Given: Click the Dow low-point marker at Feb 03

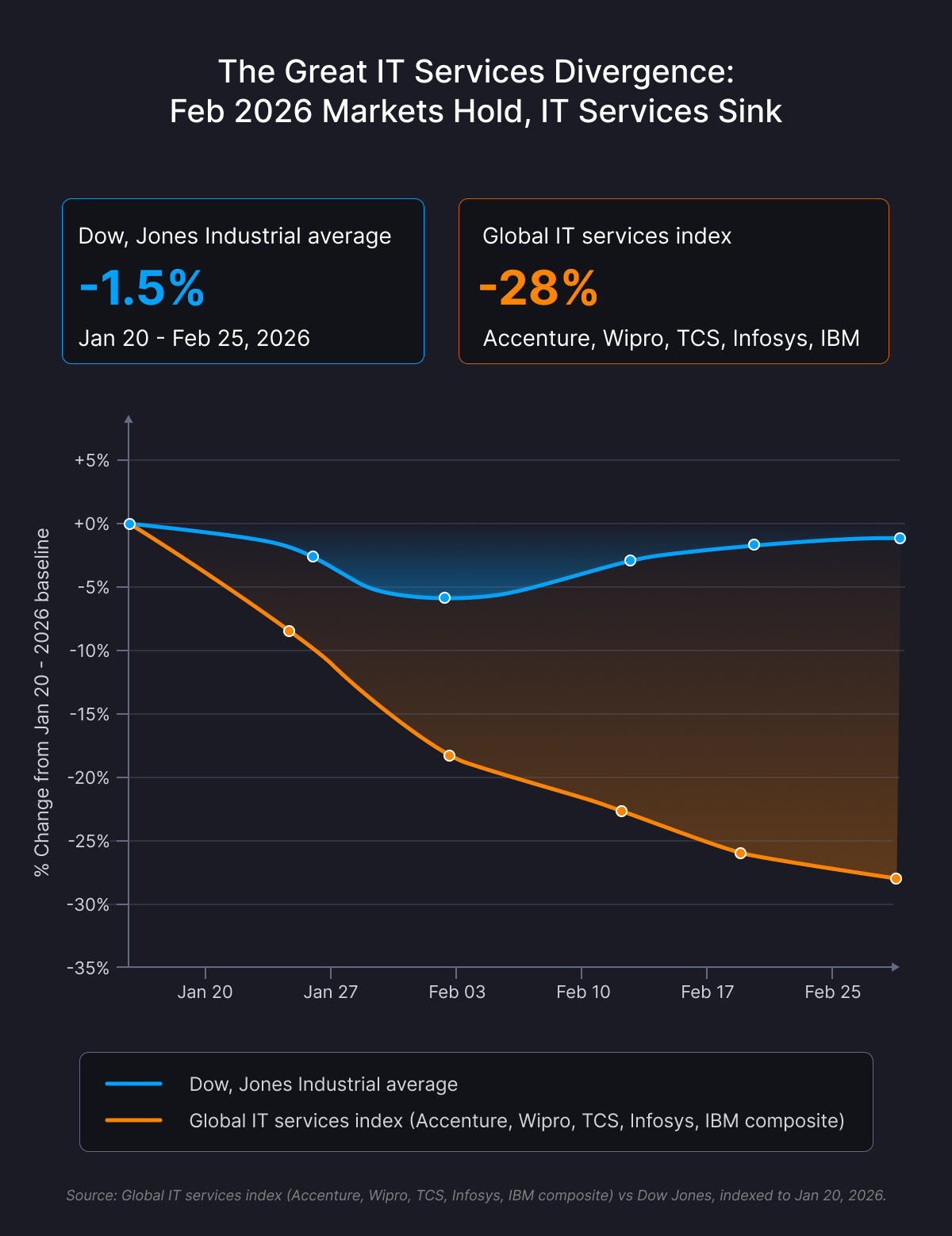Looking at the screenshot, I should [444, 597].
